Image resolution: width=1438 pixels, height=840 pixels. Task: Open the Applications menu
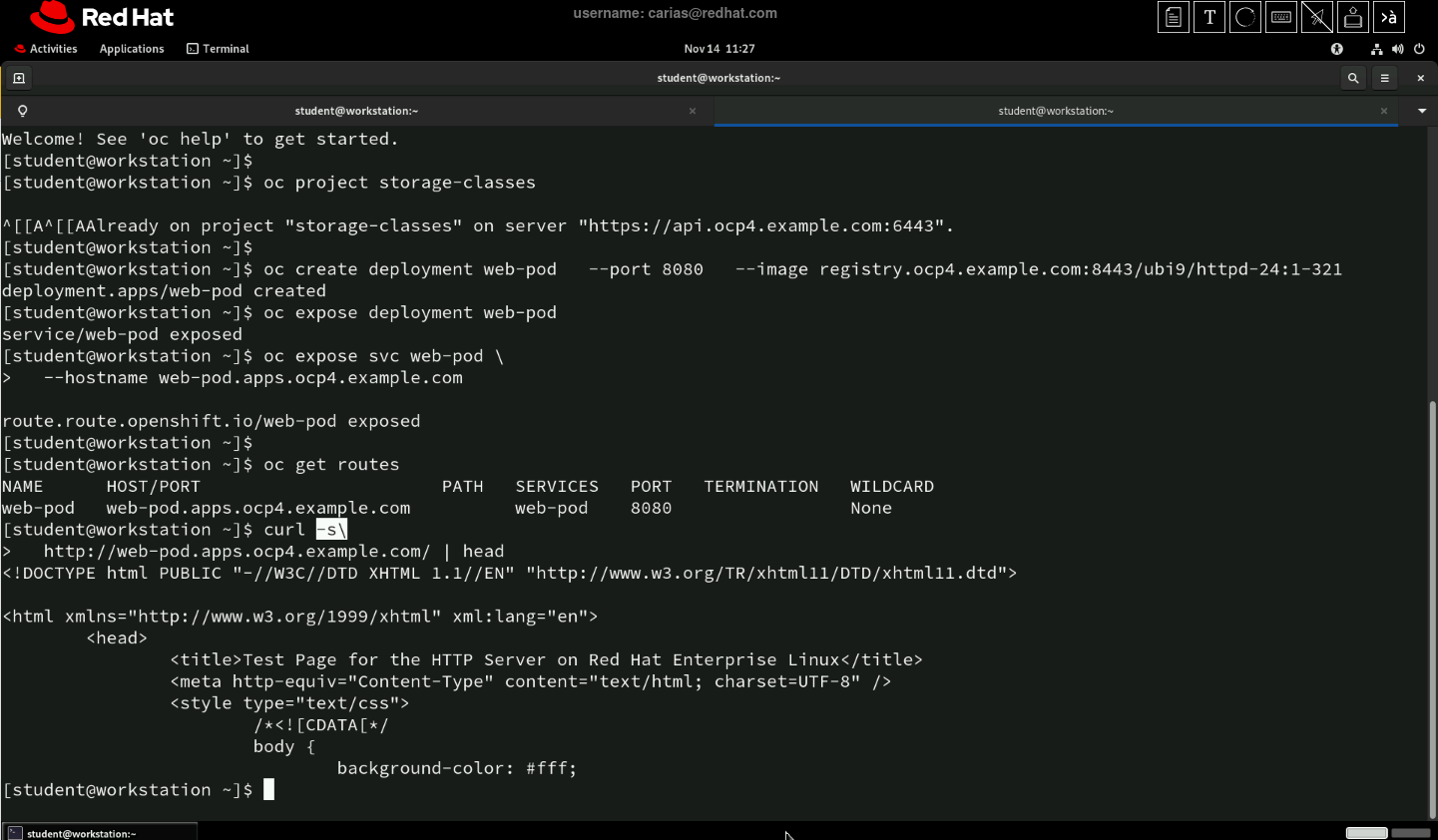132,49
